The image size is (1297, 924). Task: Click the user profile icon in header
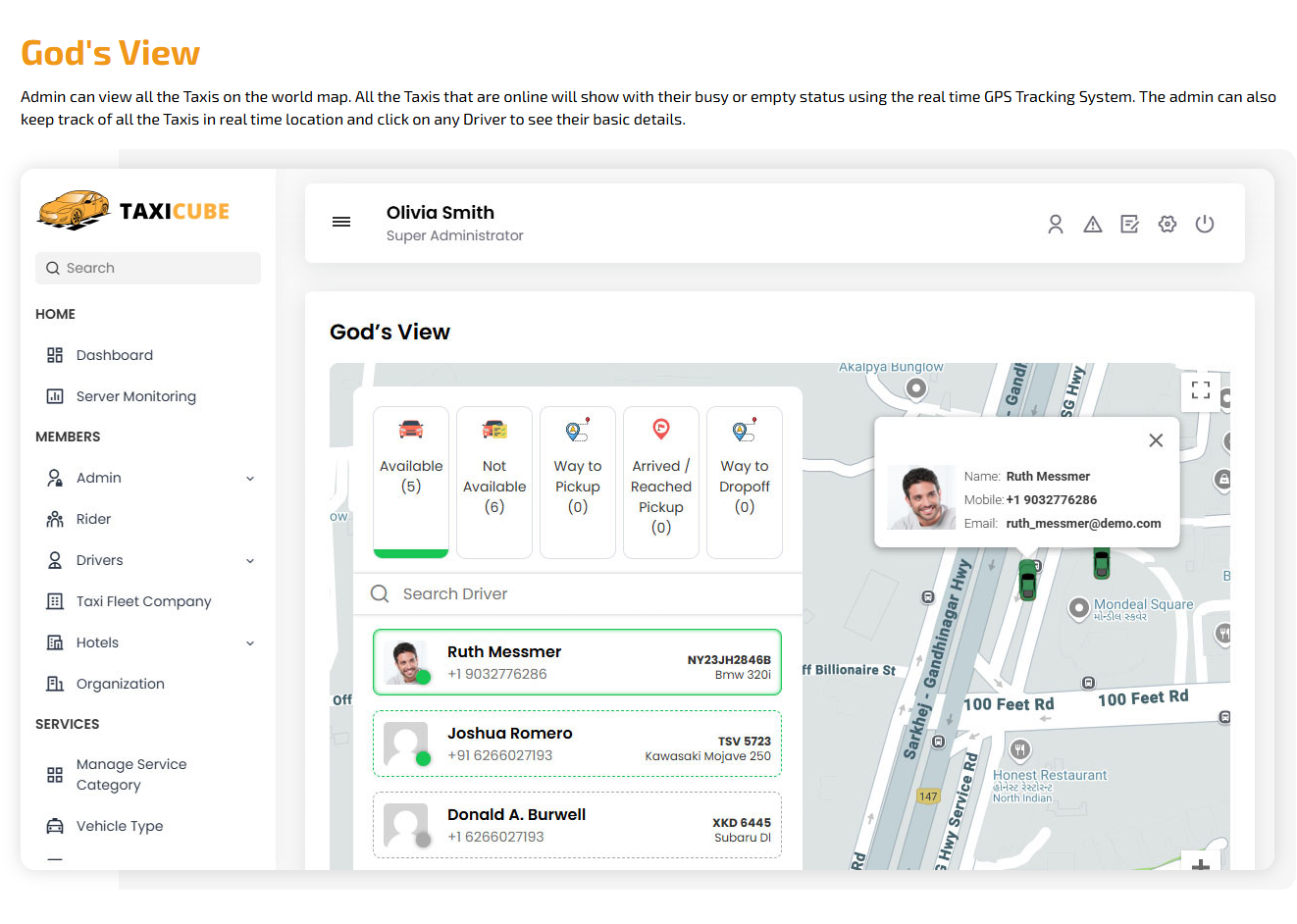coord(1056,225)
